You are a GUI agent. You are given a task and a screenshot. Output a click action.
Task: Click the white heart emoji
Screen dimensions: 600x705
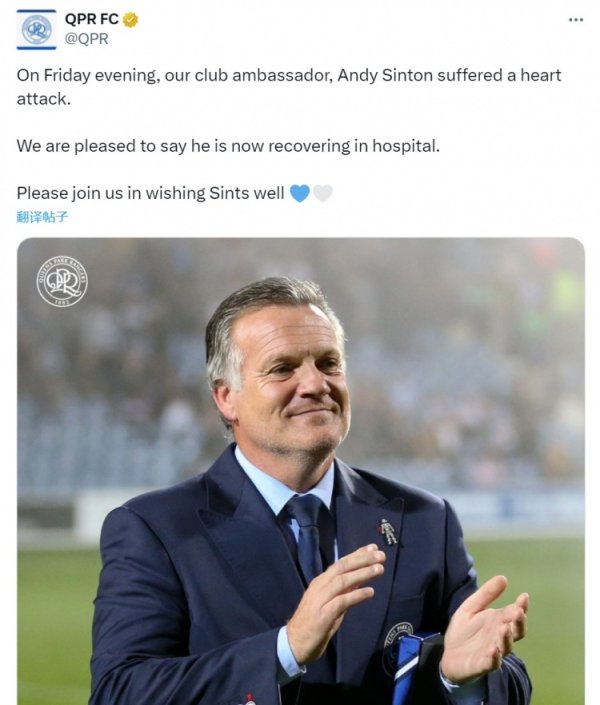[322, 193]
